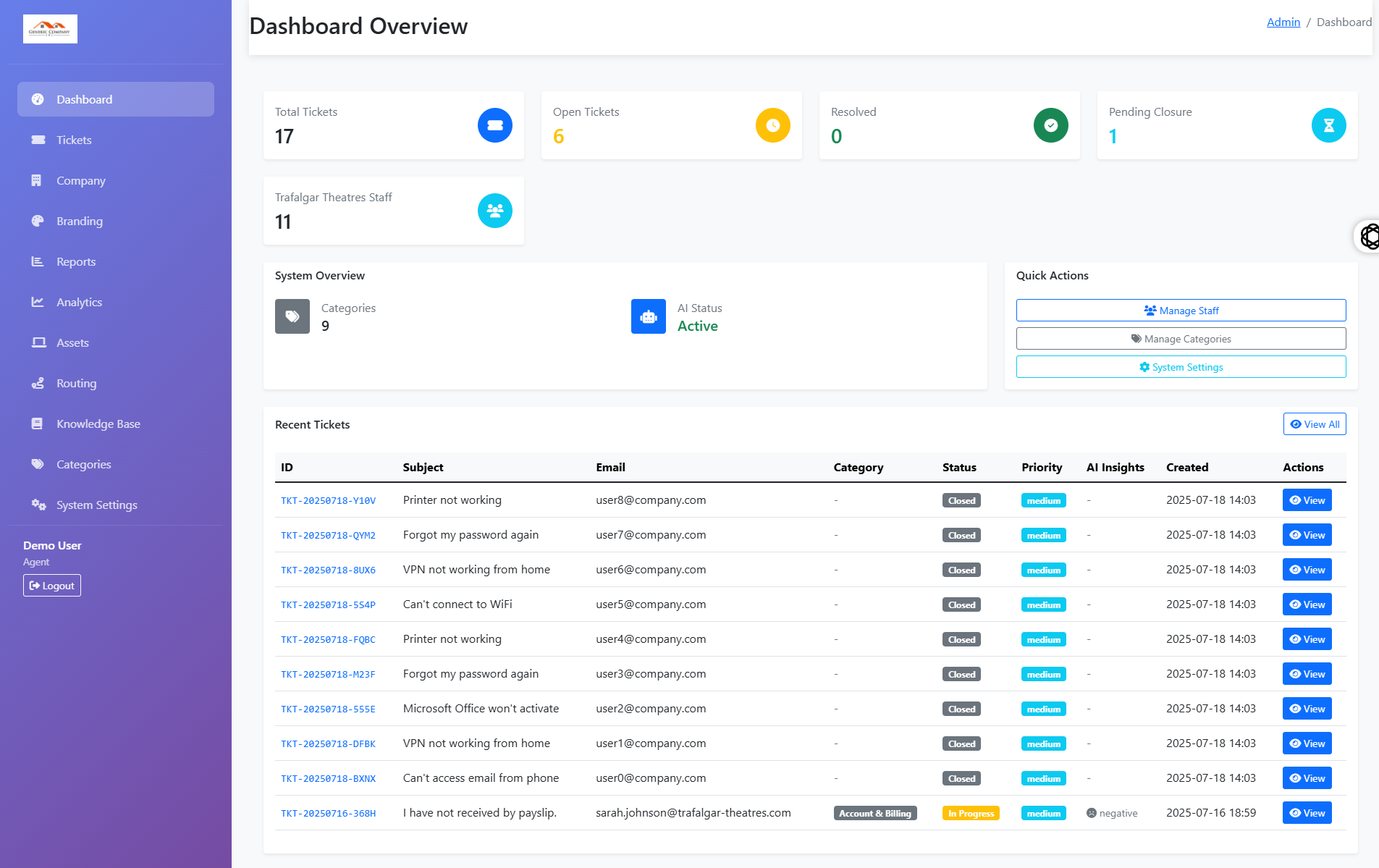Open the floating assistant widget at right edge
The height and width of the screenshot is (868, 1379).
(1368, 236)
